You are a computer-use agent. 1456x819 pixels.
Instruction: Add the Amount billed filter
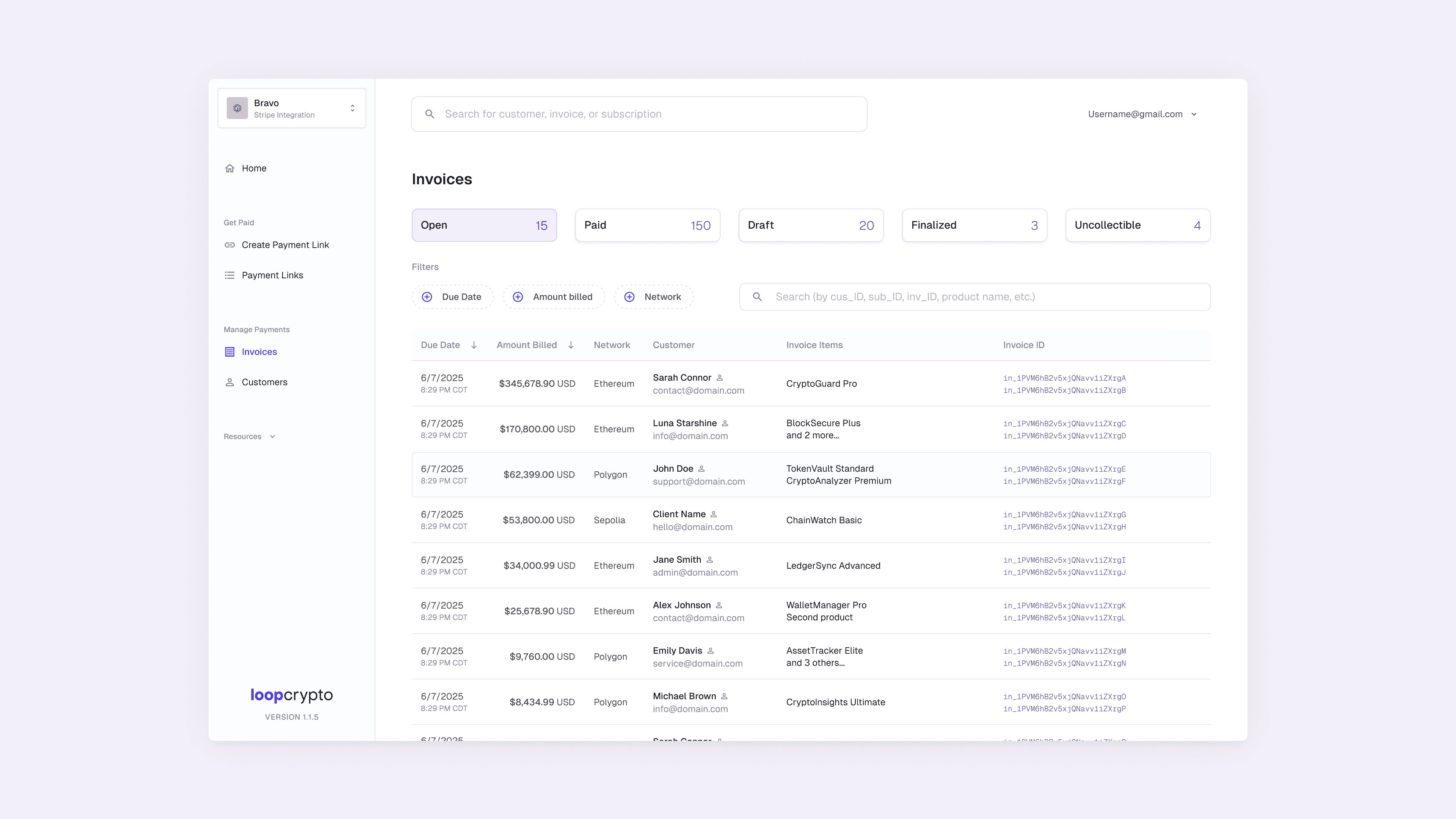pyautogui.click(x=553, y=297)
